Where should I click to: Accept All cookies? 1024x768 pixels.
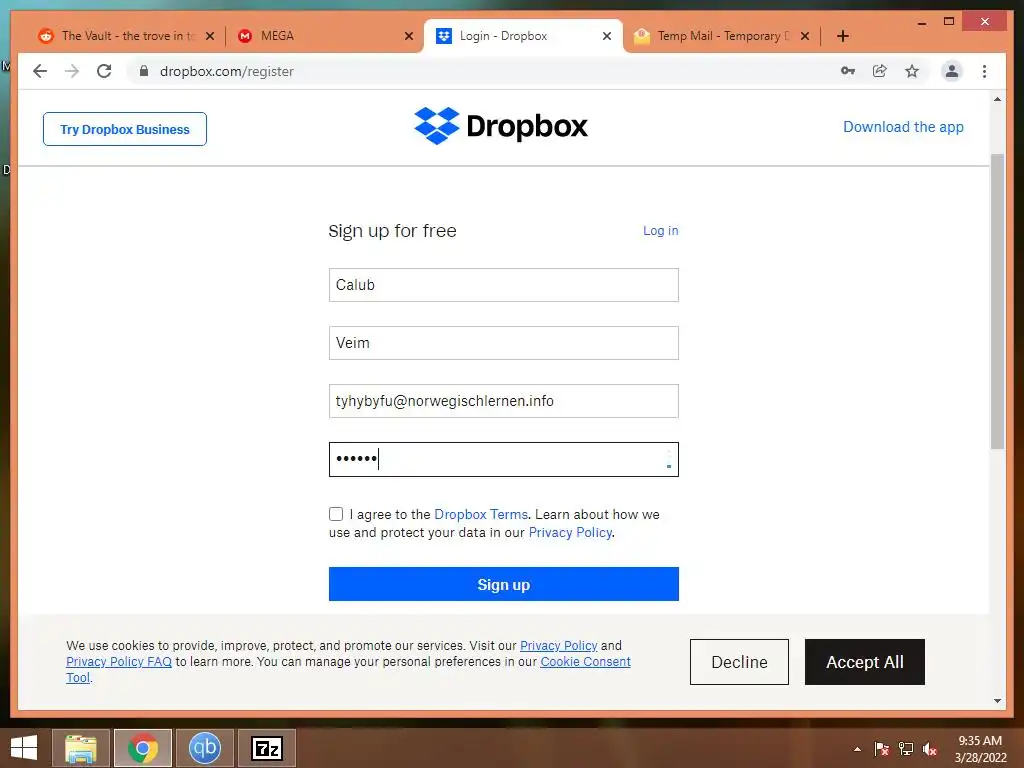pos(865,662)
